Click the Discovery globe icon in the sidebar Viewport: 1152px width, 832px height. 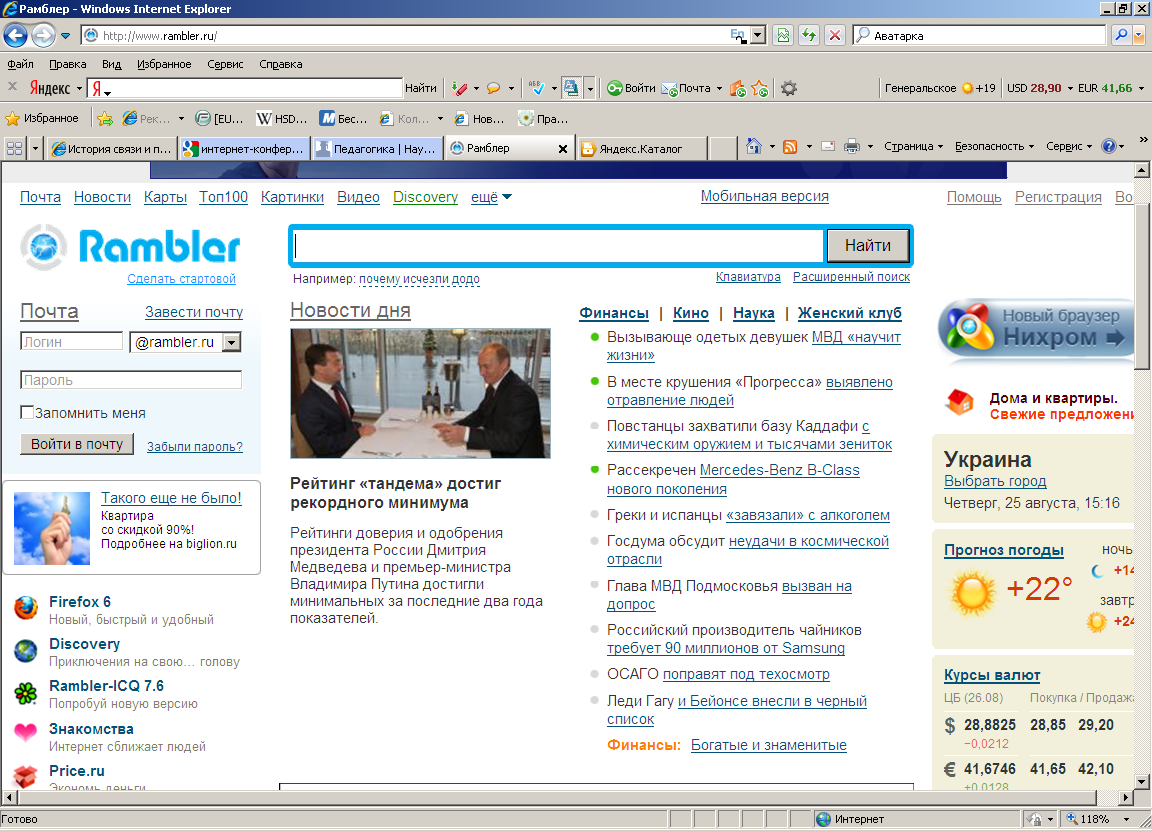(x=26, y=650)
